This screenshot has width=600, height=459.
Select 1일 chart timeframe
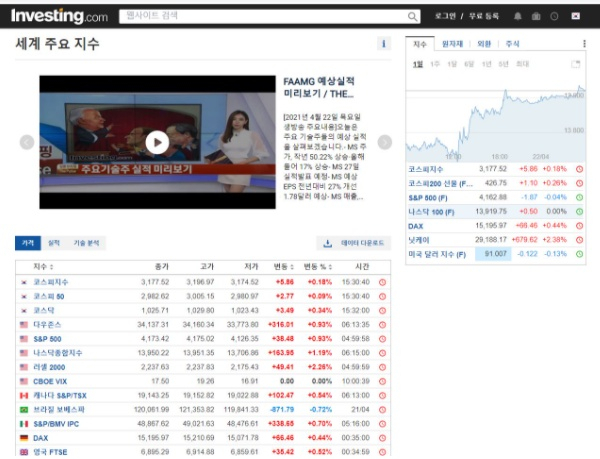click(x=418, y=64)
